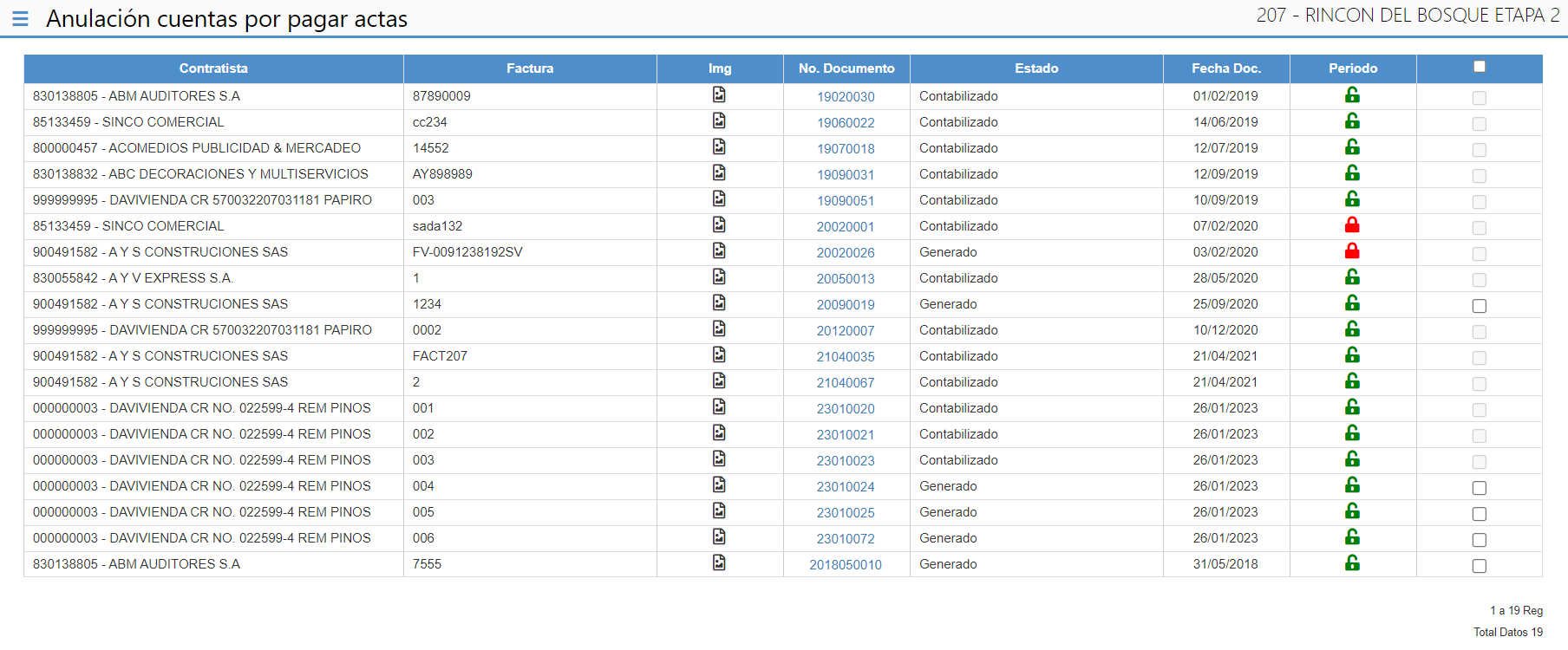The height and width of the screenshot is (650, 1568).
Task: Click invoice AY898989 cell
Action: 530,174
